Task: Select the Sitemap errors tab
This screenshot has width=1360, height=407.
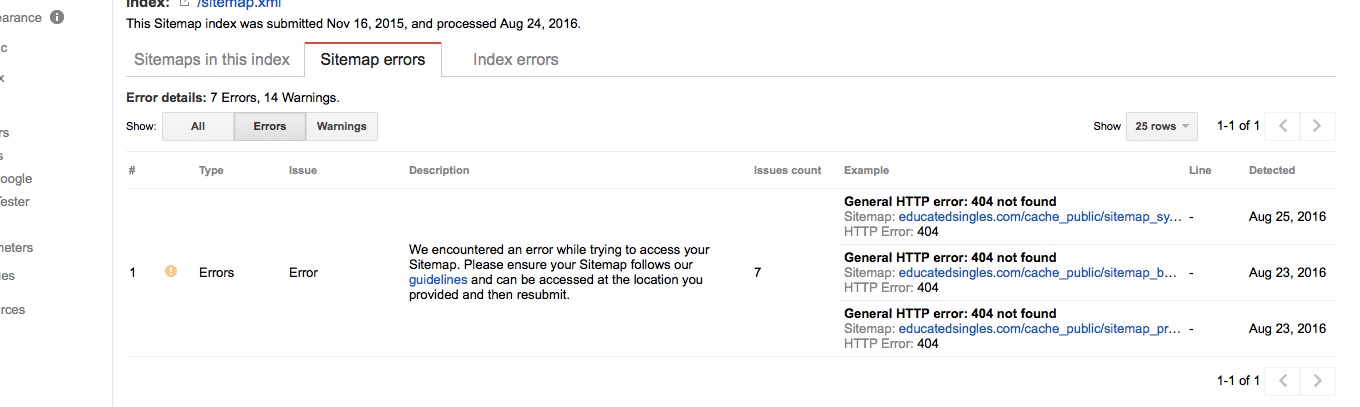Action: [x=373, y=59]
